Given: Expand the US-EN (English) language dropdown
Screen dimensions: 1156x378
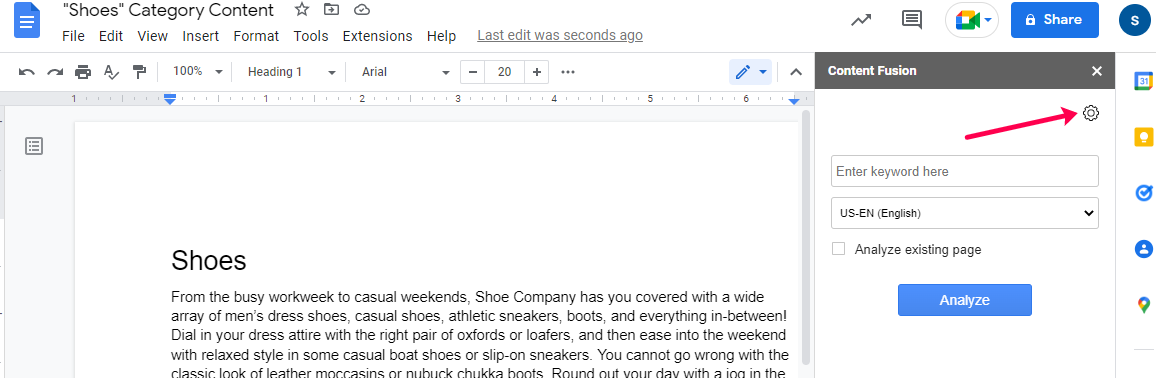Looking at the screenshot, I should (965, 213).
